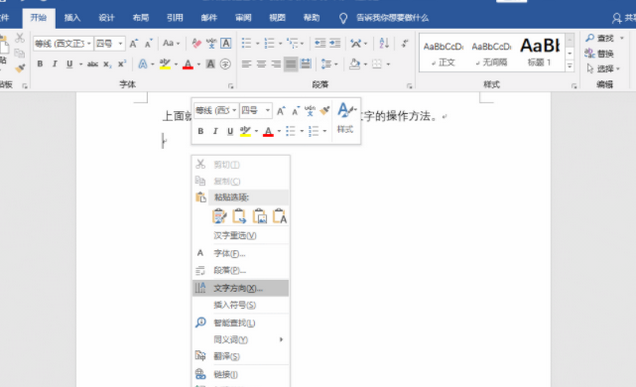Click the 告诉我你想要做什么 search box
Viewport: 636px width, 387px height.
pos(392,18)
